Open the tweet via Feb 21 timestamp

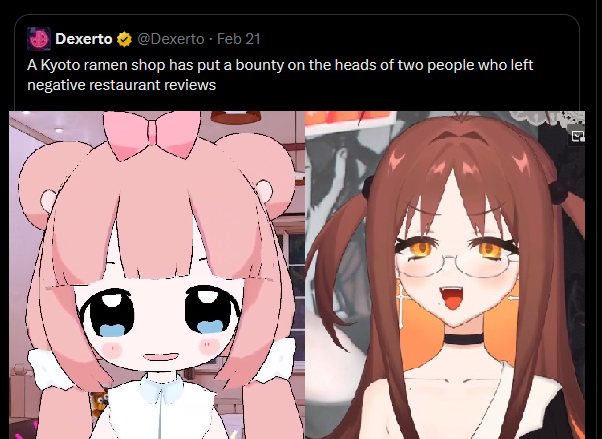[239, 39]
